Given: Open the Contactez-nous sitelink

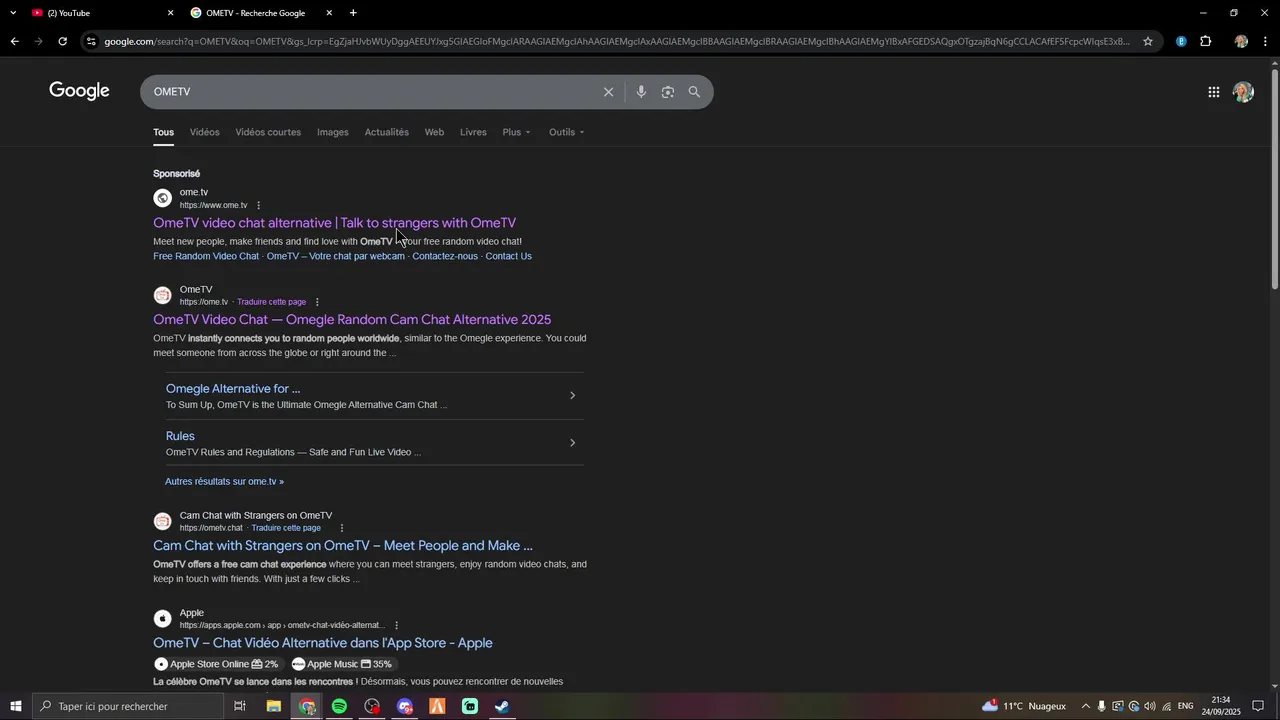Looking at the screenshot, I should [x=445, y=256].
